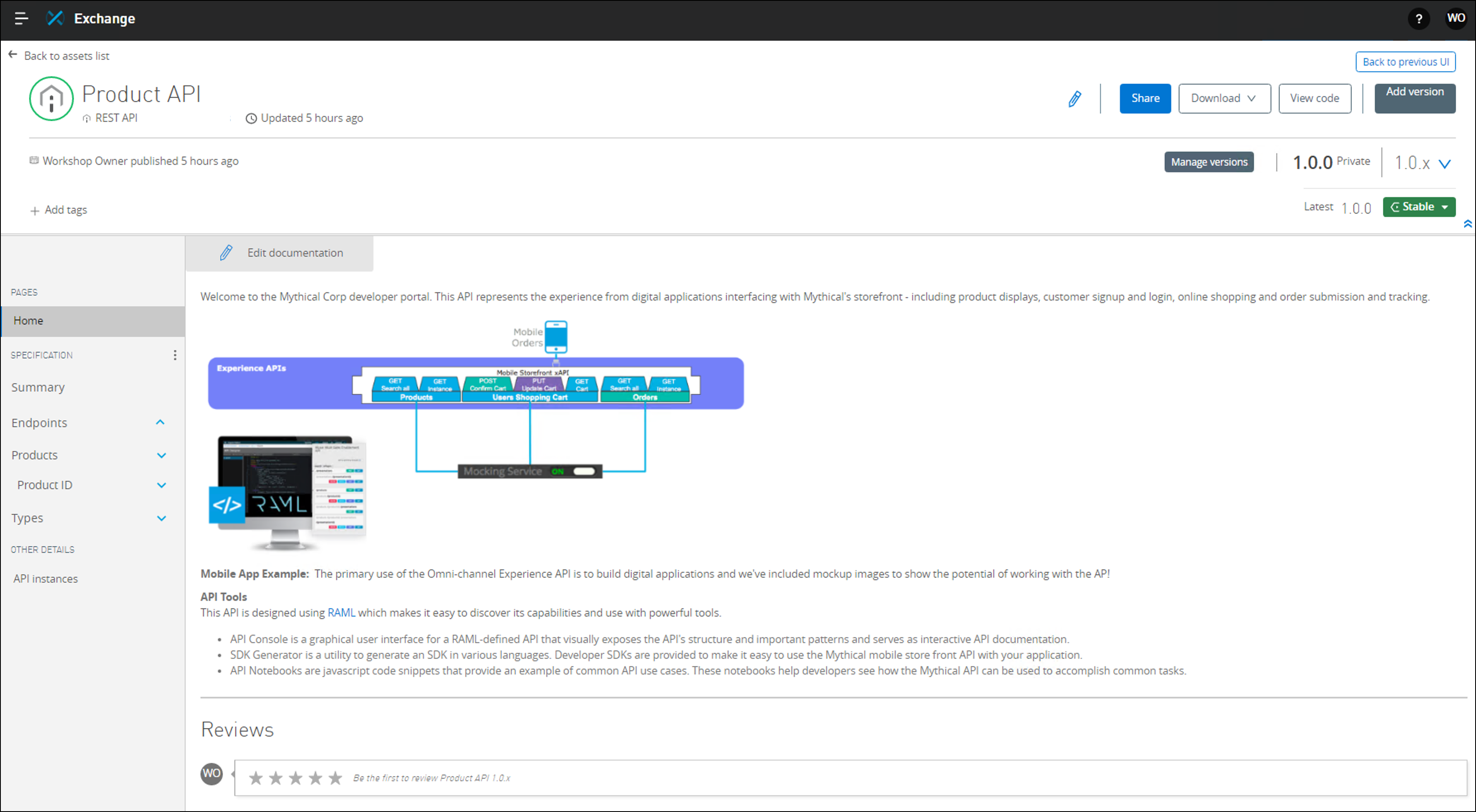Click the clock icon next to Updated
The width and height of the screenshot is (1476, 812).
point(251,119)
